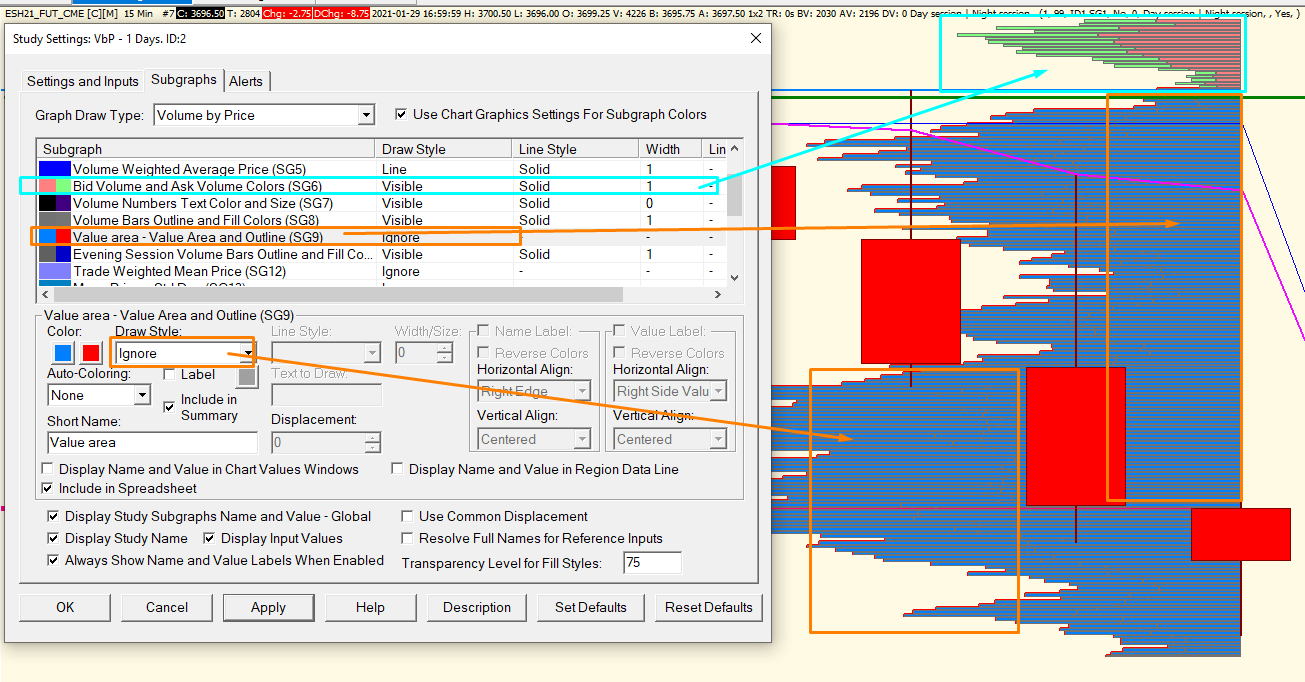
Task: Open Name Label Vertical Align Centered dropdown
Action: 534,439
